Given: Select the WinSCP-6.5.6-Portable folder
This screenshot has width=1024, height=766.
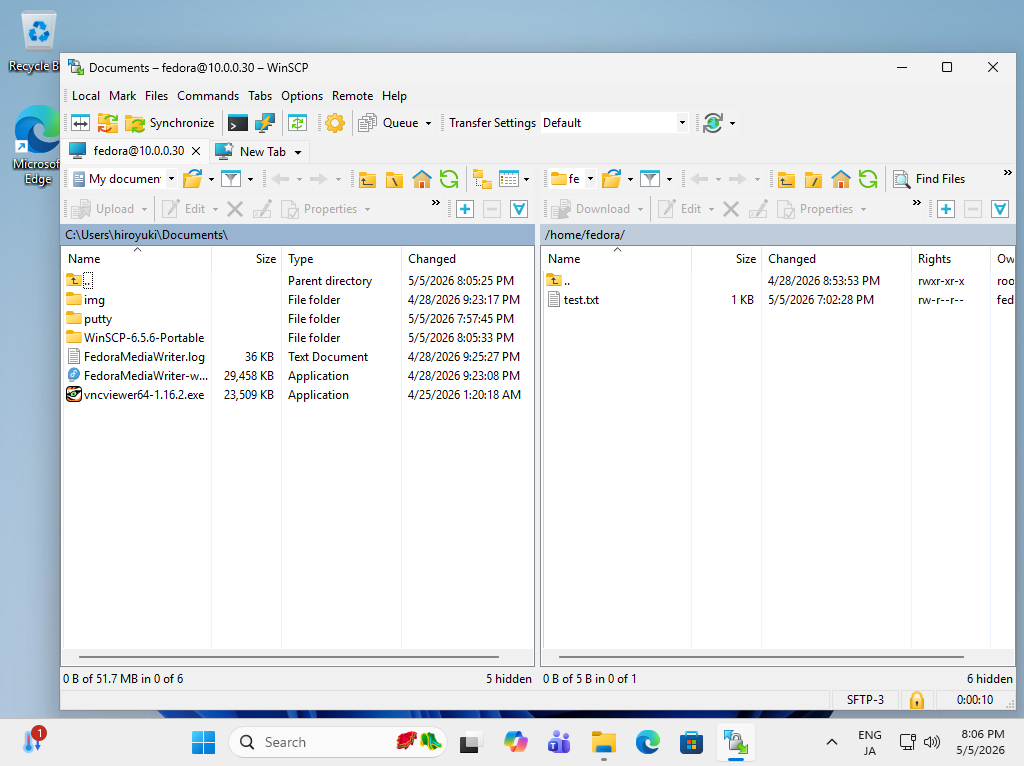Looking at the screenshot, I should (x=144, y=338).
